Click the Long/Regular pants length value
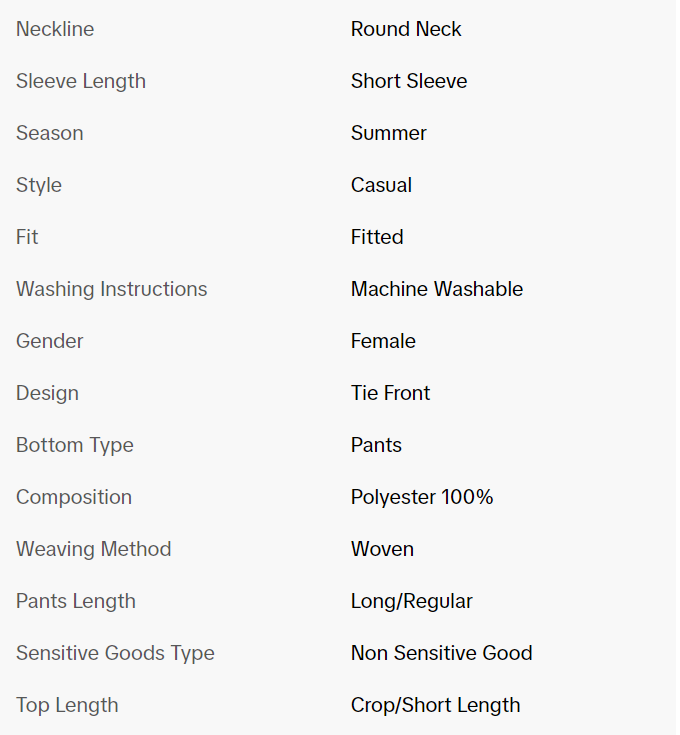This screenshot has height=735, width=680. (x=412, y=601)
